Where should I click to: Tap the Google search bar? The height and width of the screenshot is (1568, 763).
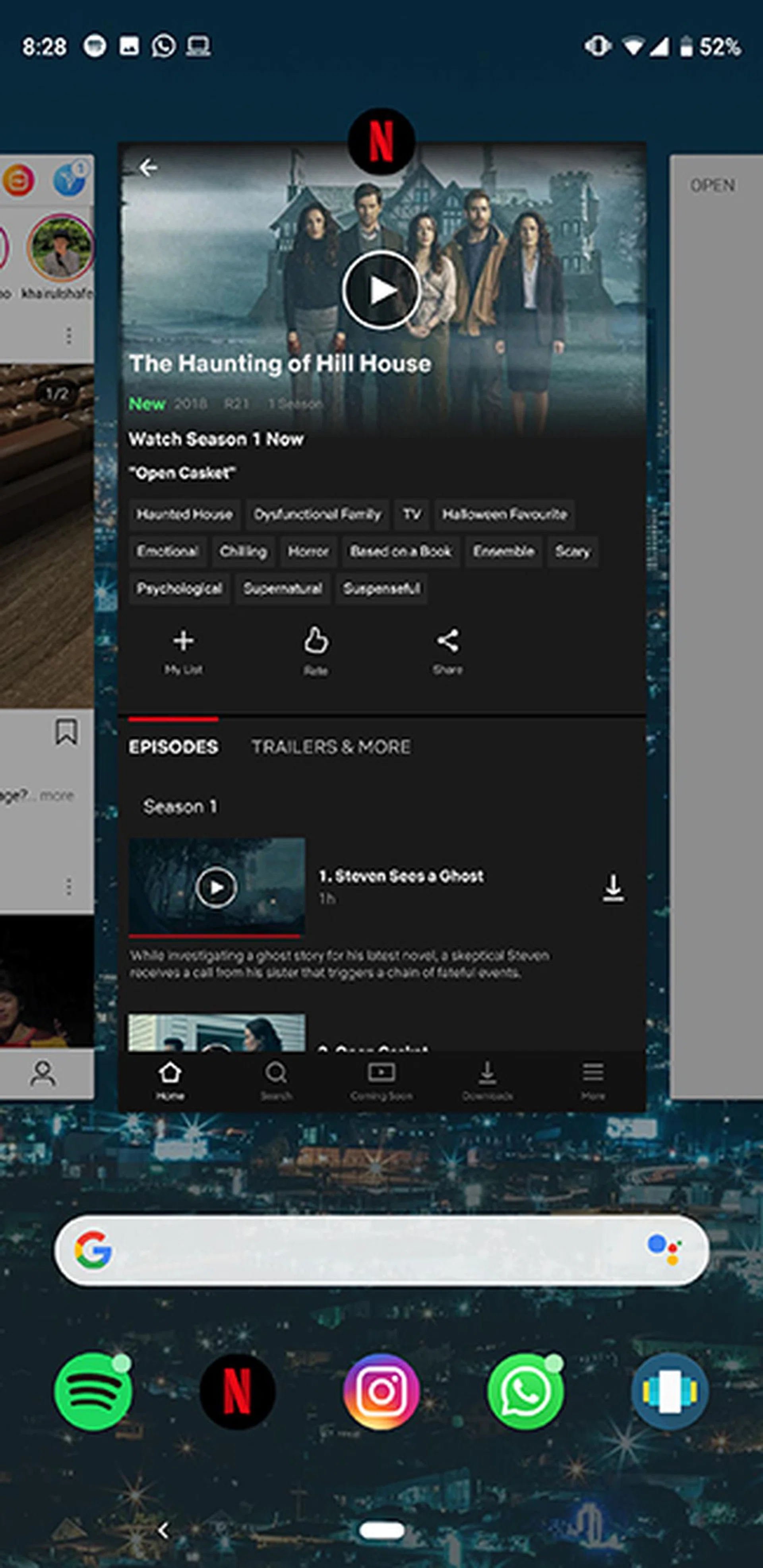click(x=365, y=1250)
